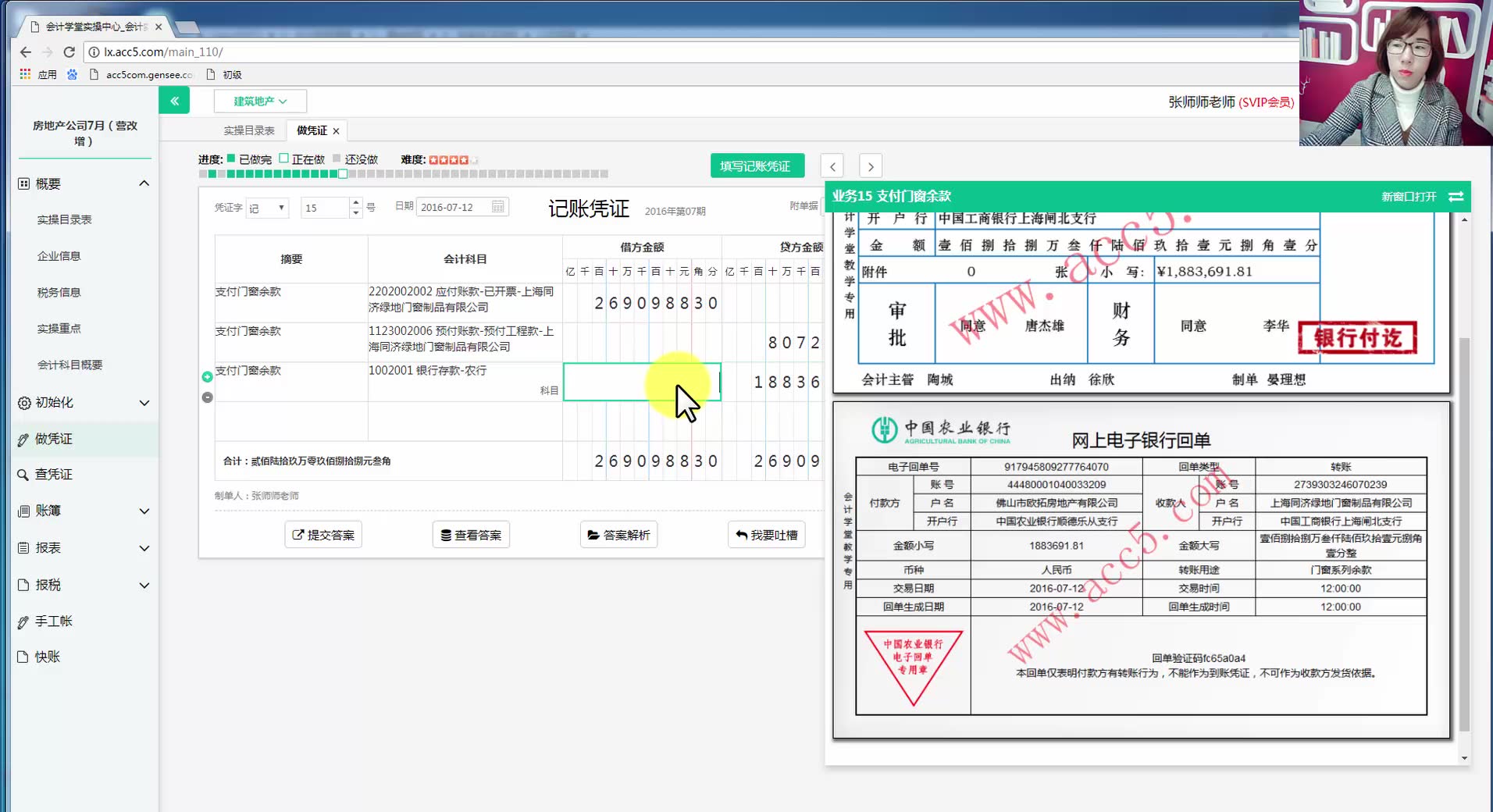Expand the 账簿 section chevron
This screenshot has height=812, width=1493.
pyautogui.click(x=144, y=511)
